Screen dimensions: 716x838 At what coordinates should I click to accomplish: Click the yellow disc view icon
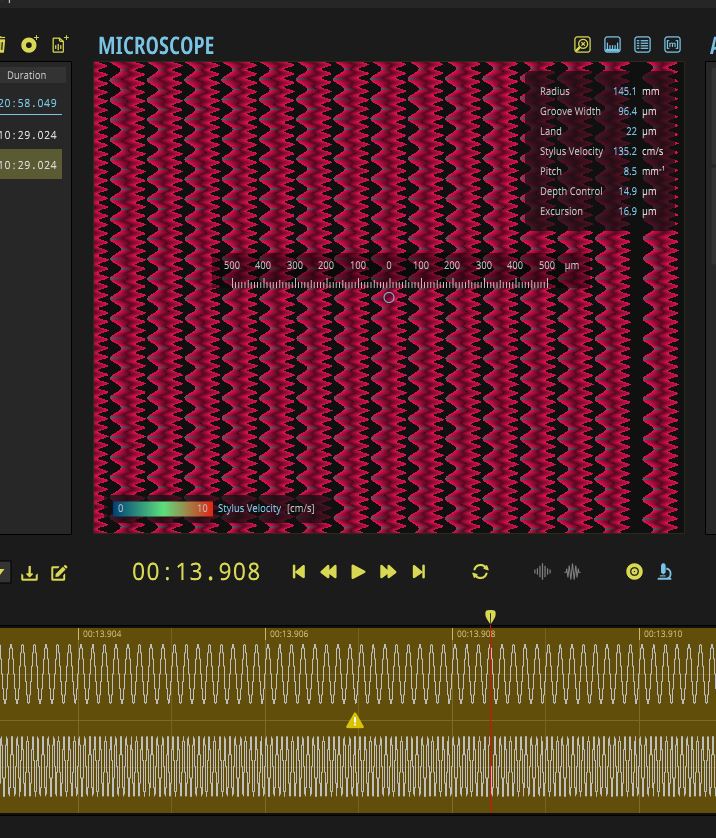(x=634, y=572)
